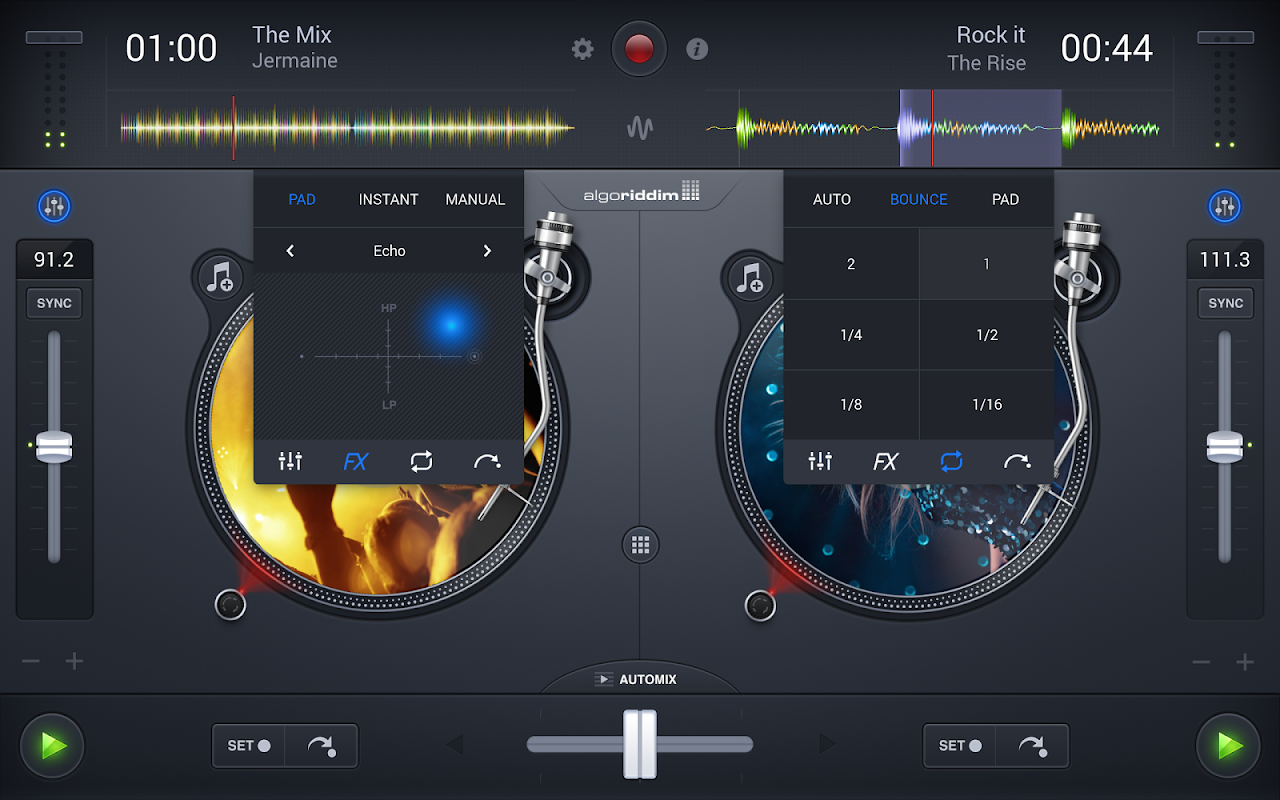Open the EQ filter icon above left deck
The height and width of the screenshot is (800, 1280).
click(55, 206)
